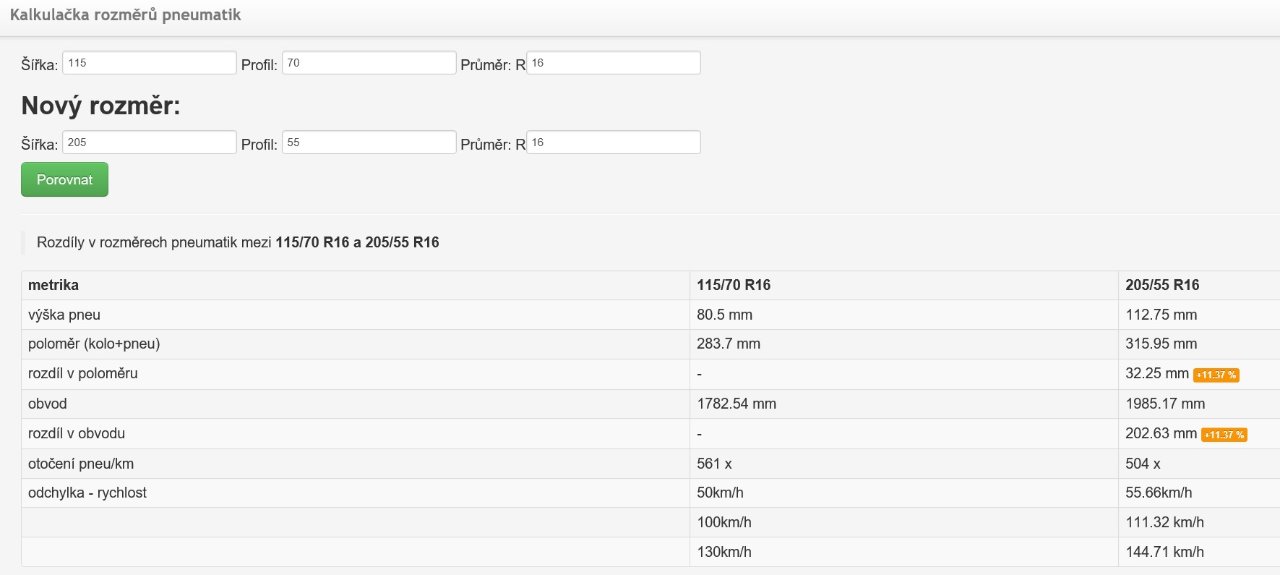Click the Kalkulačka rozměrů pneumatik page title
Image resolution: width=1280 pixels, height=575 pixels.
125,16
